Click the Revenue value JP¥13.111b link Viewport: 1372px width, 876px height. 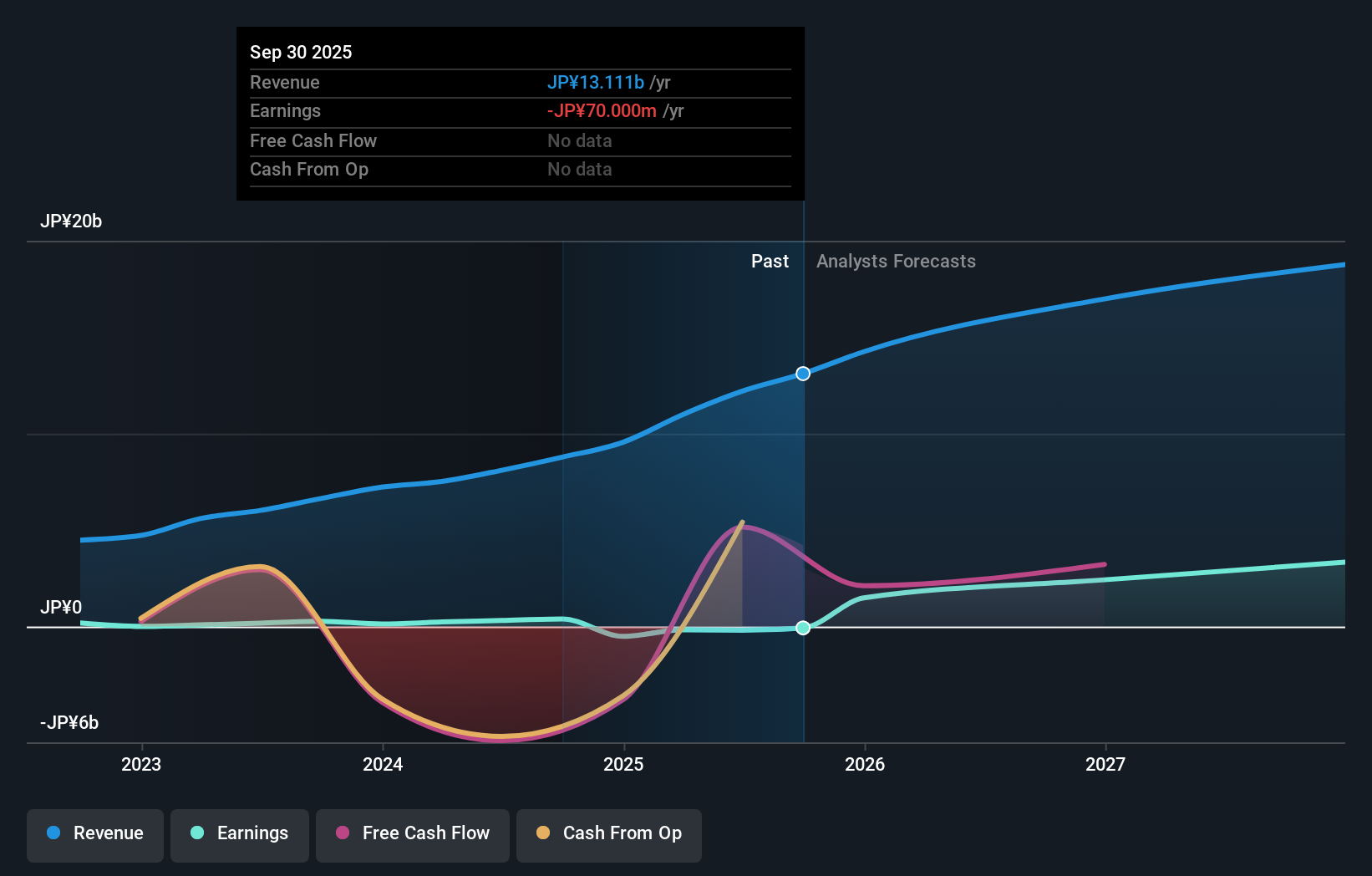pyautogui.click(x=596, y=83)
